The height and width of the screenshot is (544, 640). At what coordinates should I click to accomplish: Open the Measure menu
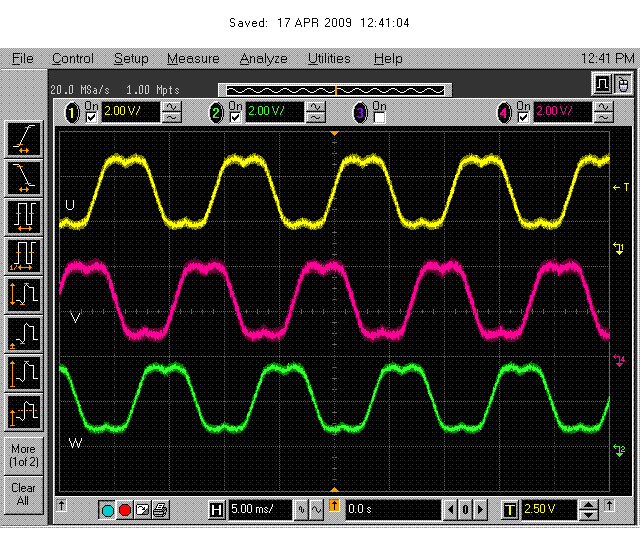tap(193, 59)
